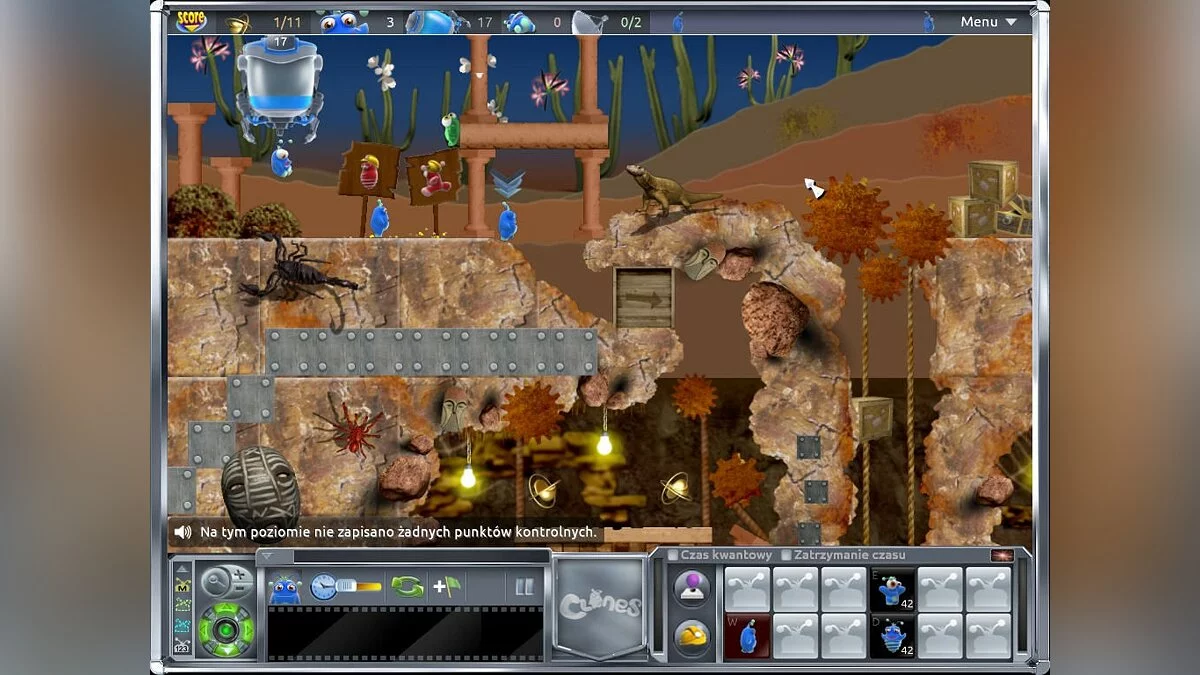This screenshot has height=675, width=1200.
Task: Select the W morph blue clone slot
Action: click(746, 636)
